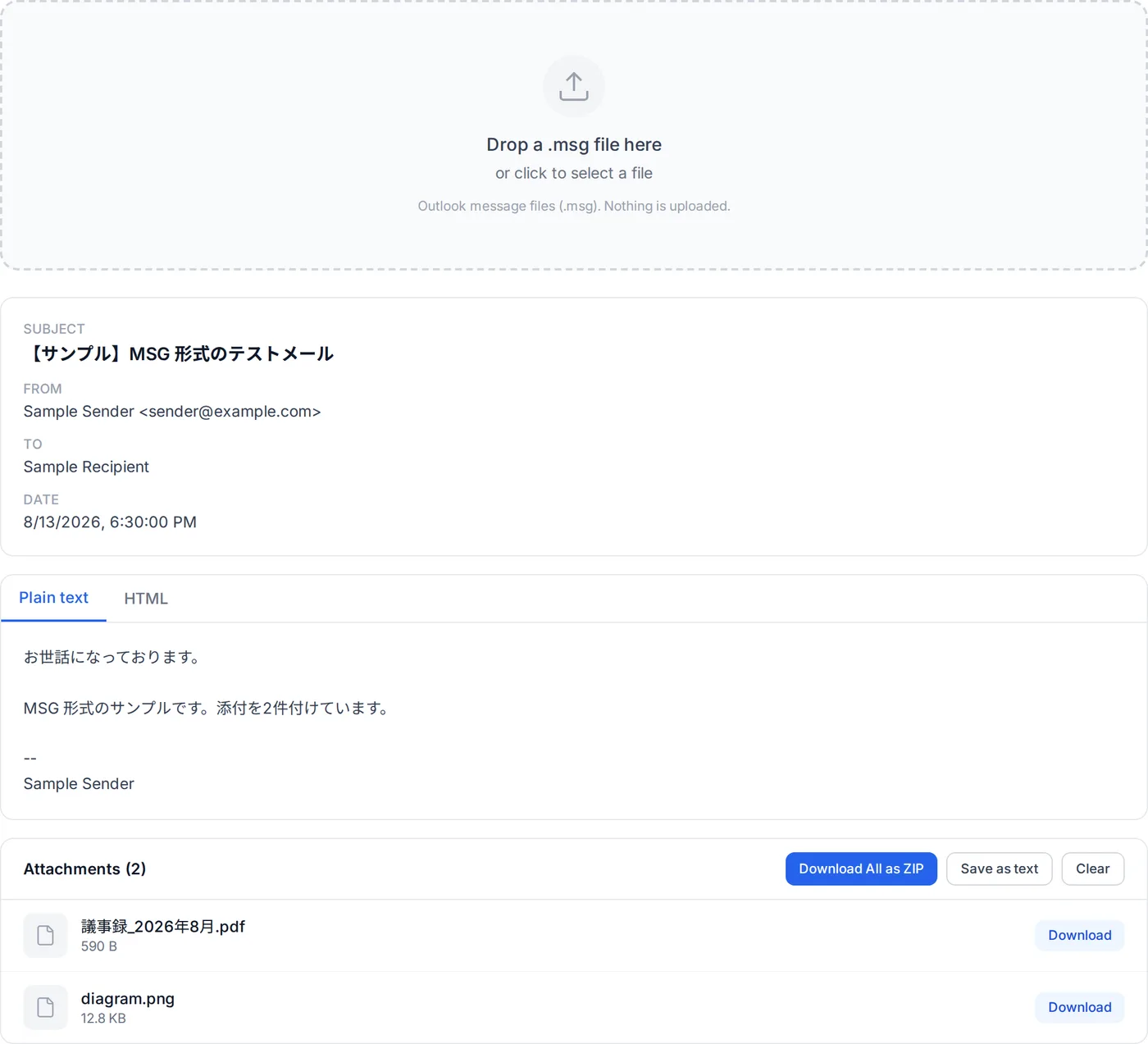Click the 議事録_2026年8月.pdf file name

point(163,927)
